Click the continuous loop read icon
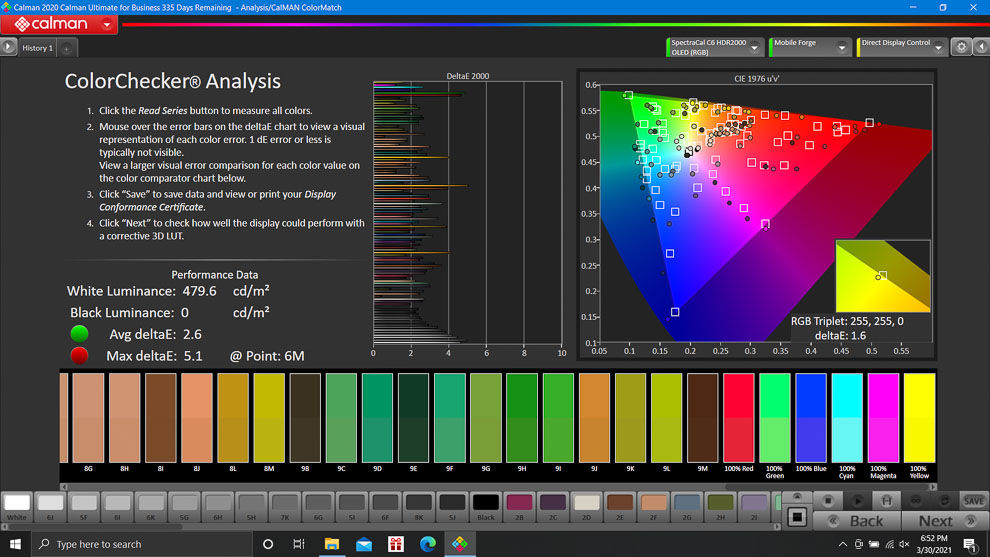 [915, 501]
